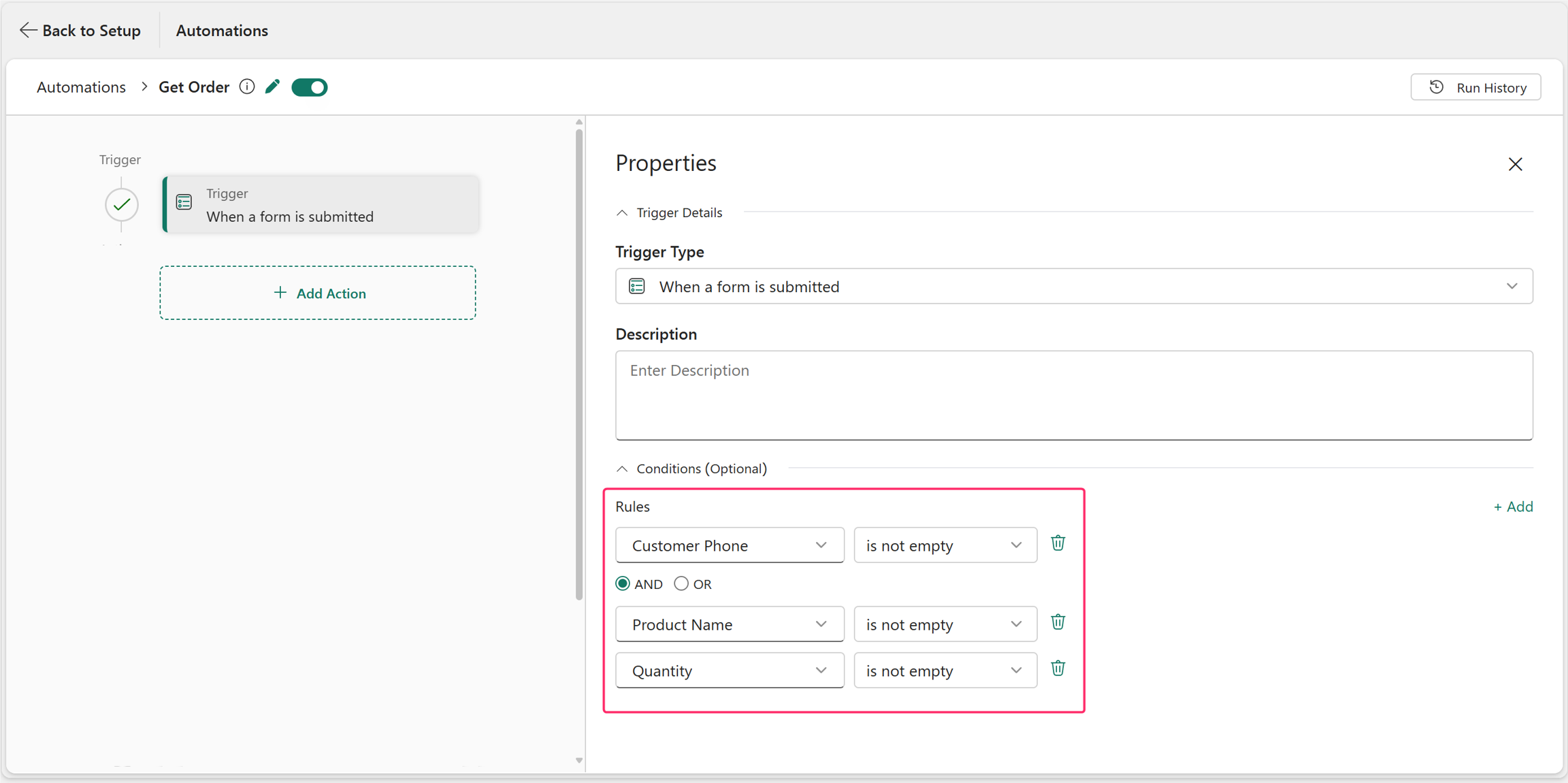
Task: Select the AND radio button
Action: pyautogui.click(x=623, y=584)
